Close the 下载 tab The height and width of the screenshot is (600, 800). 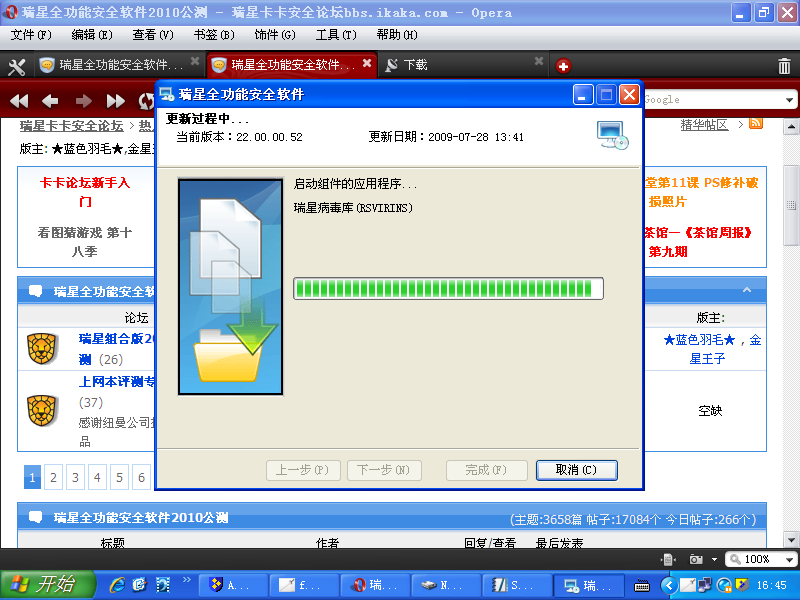539,61
